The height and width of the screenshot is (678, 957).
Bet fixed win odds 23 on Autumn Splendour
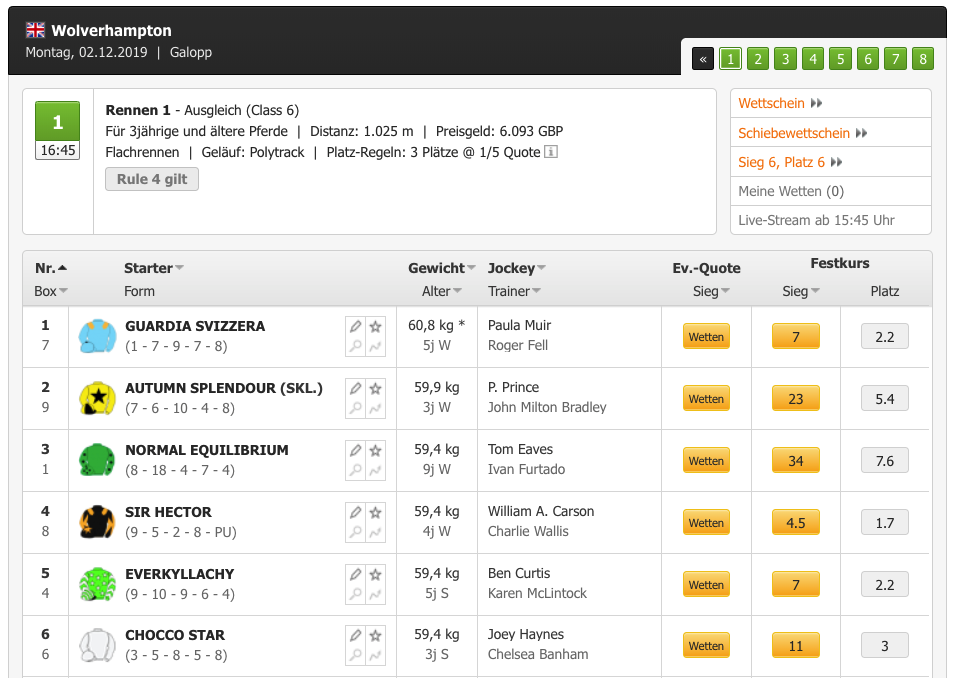[796, 399]
